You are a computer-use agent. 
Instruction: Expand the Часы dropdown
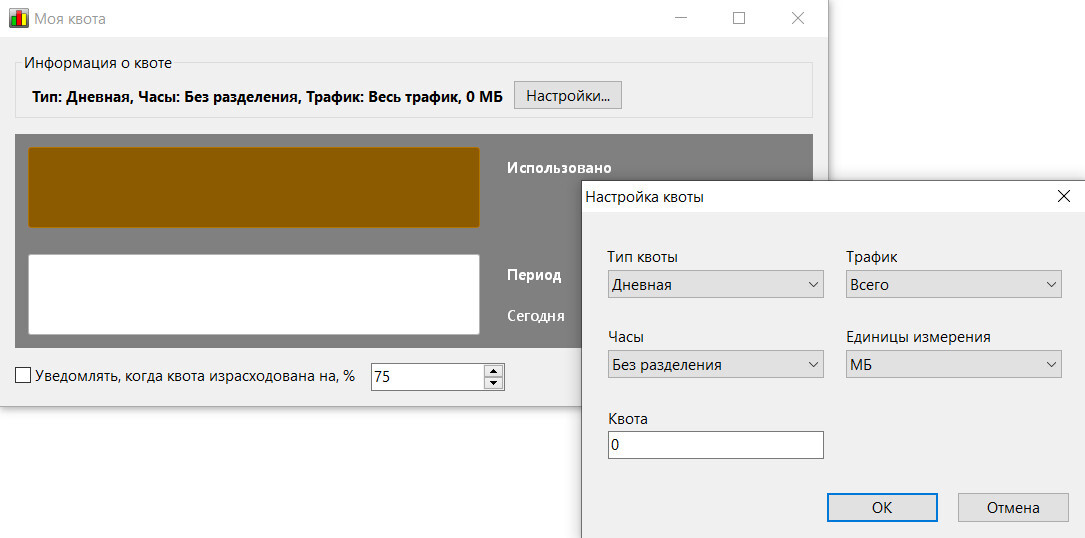point(715,365)
